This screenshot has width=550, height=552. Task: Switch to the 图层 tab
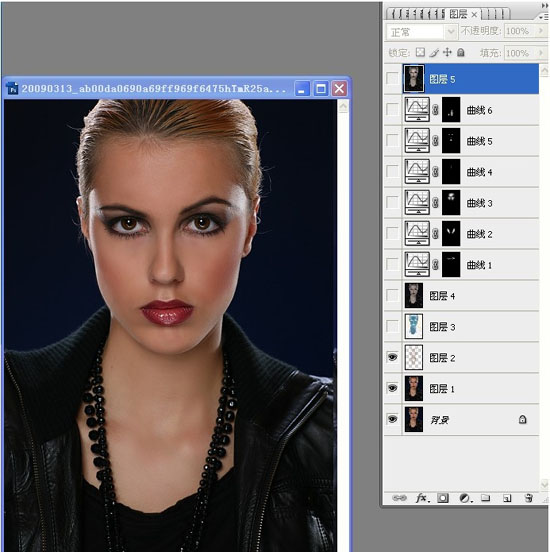(459, 14)
